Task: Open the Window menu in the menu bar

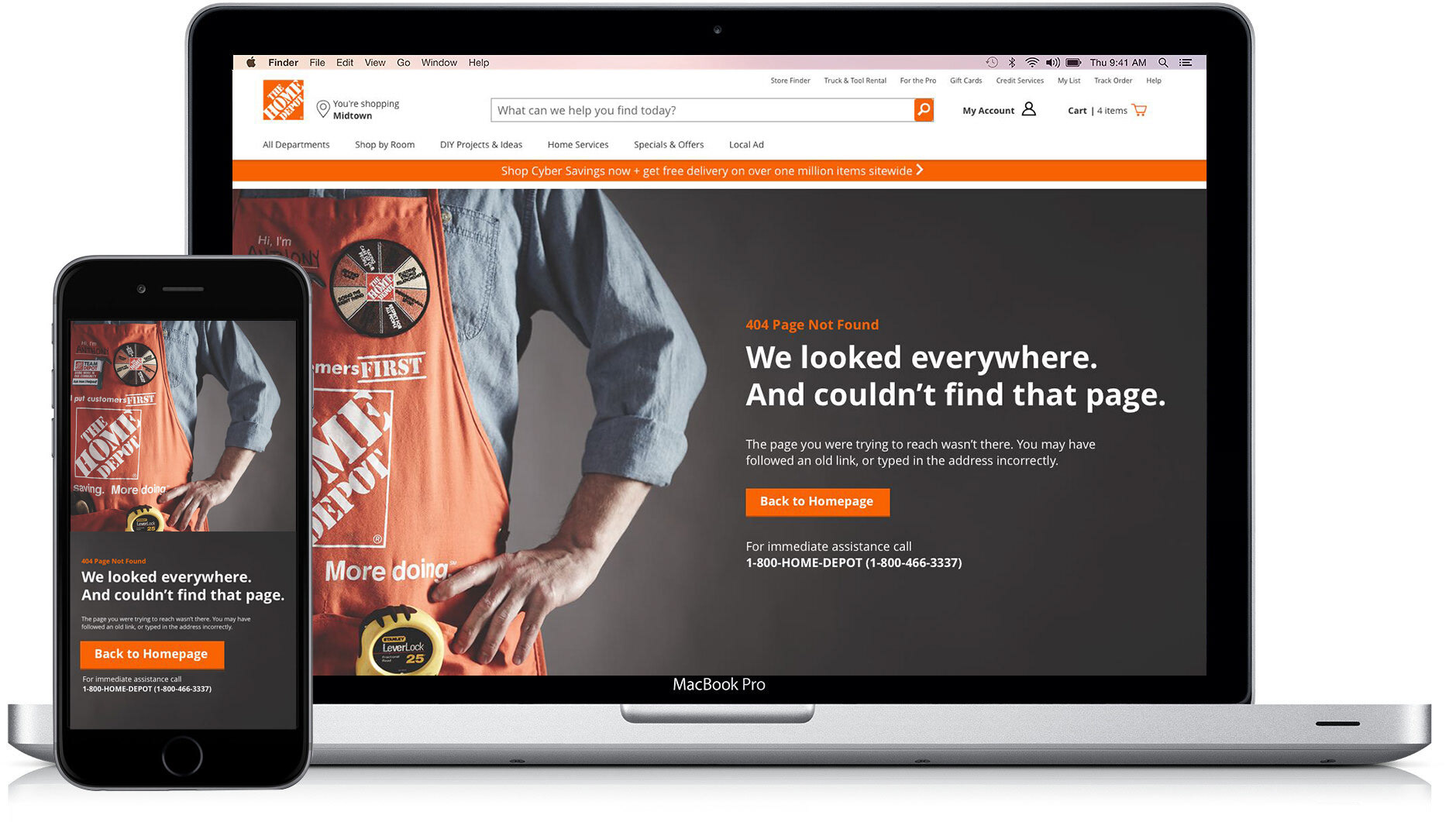Action: pos(439,63)
